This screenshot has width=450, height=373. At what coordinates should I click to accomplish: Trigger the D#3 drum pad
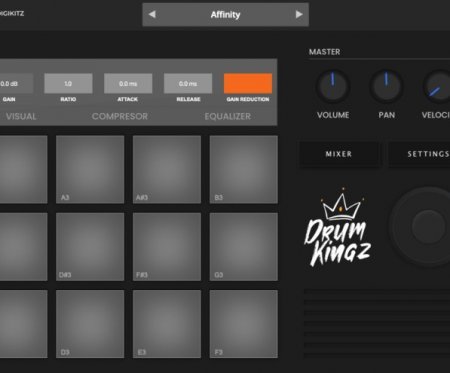tap(90, 247)
